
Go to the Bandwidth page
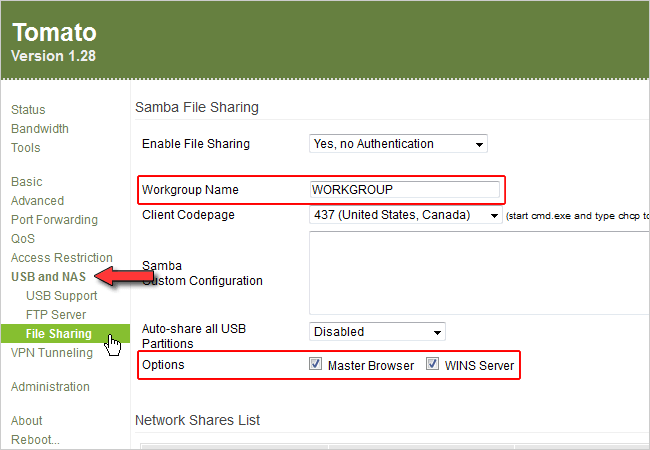tap(40, 129)
